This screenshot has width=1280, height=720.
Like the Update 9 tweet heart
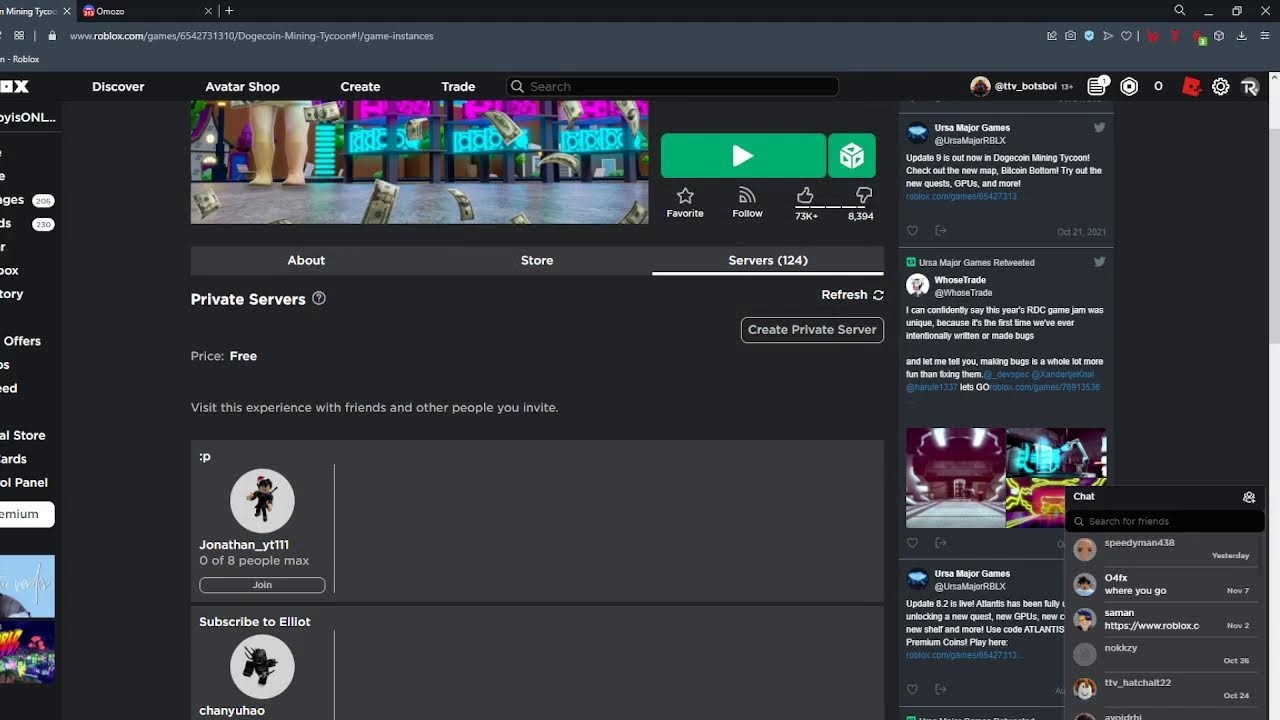tap(912, 231)
